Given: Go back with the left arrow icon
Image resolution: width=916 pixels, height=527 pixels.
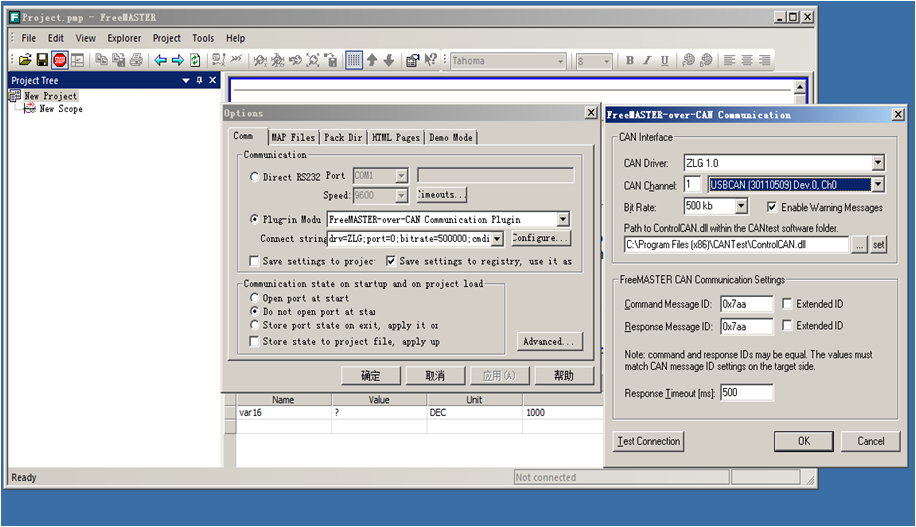Looking at the screenshot, I should (160, 60).
